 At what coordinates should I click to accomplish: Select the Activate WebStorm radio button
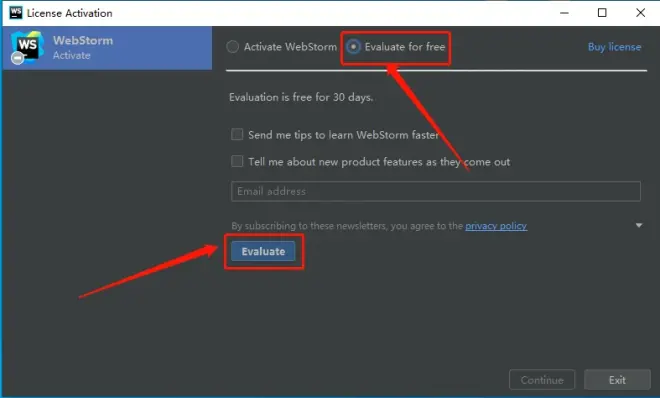[x=233, y=47]
